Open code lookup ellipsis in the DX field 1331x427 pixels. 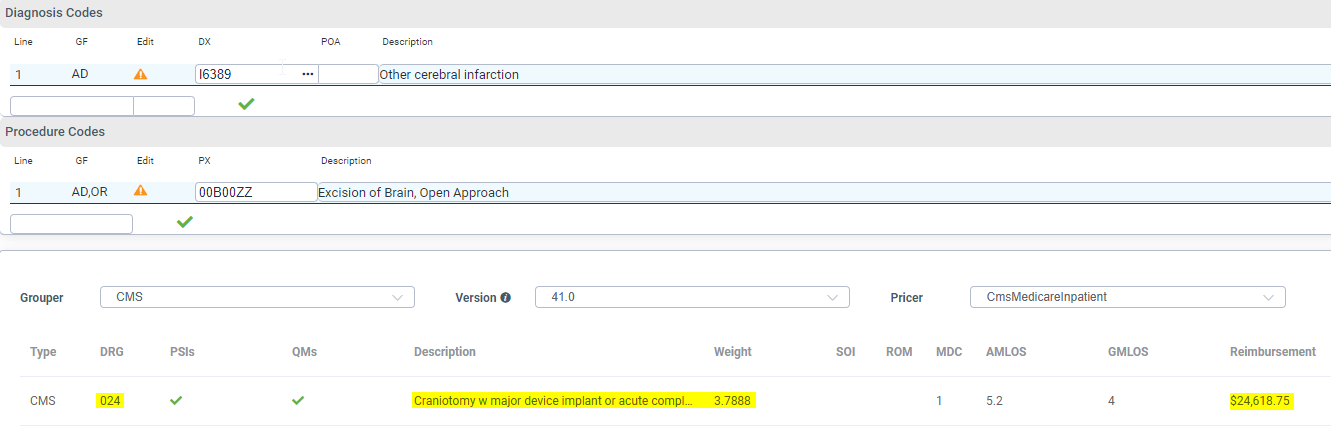tap(308, 74)
